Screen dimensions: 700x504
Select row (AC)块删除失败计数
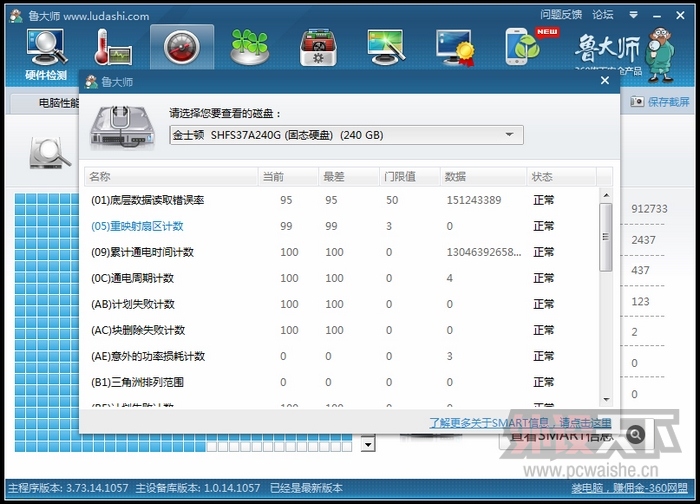342,330
